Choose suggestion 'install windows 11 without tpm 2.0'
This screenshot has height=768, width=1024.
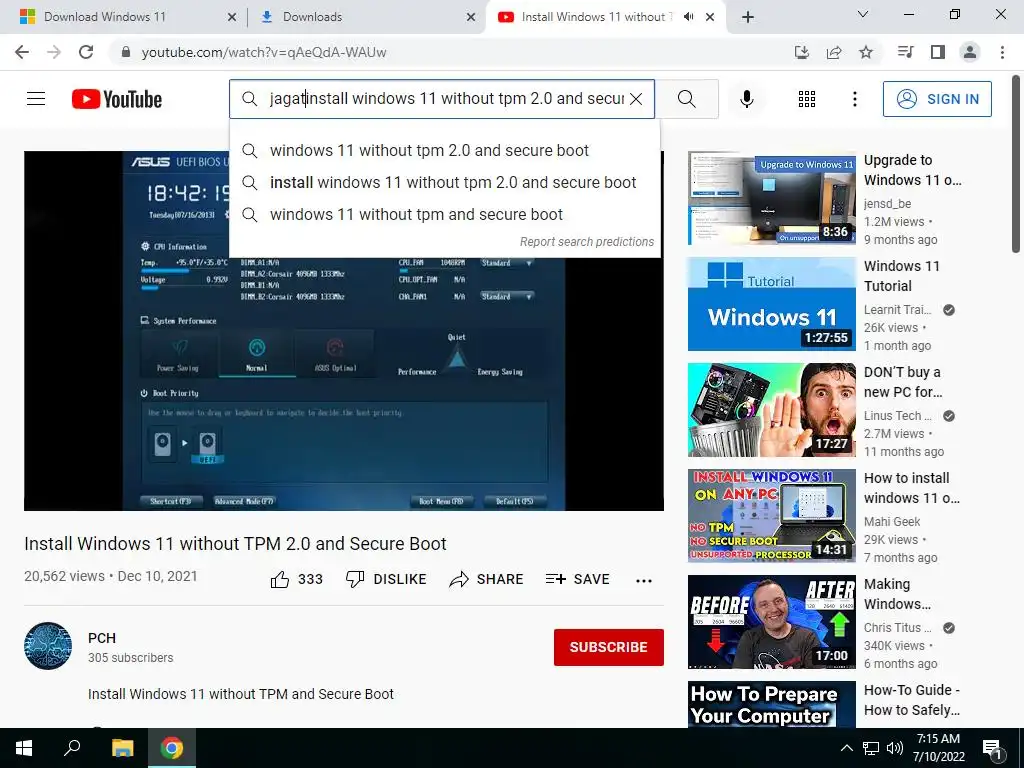pyautogui.click(x=444, y=182)
